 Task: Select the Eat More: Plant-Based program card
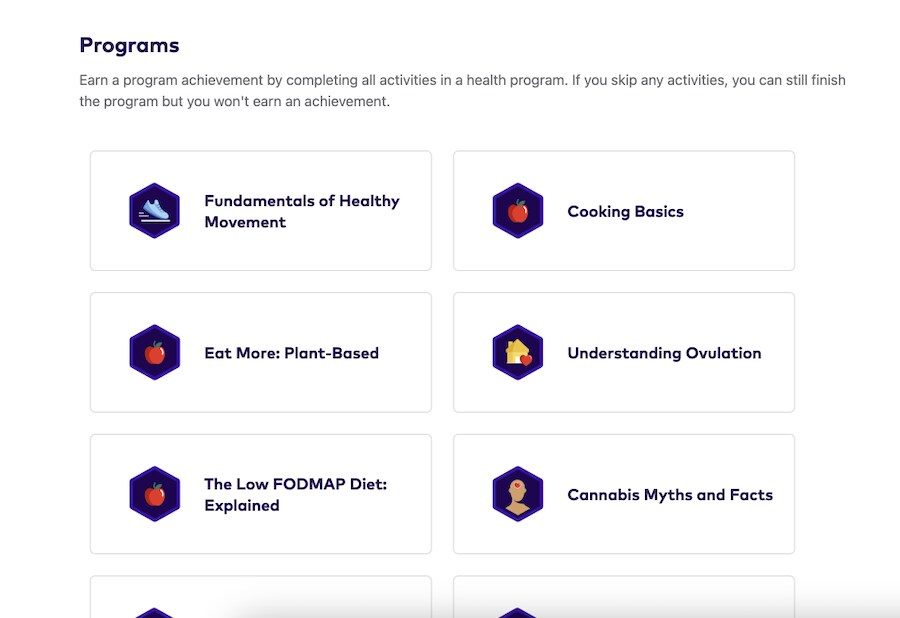(260, 352)
